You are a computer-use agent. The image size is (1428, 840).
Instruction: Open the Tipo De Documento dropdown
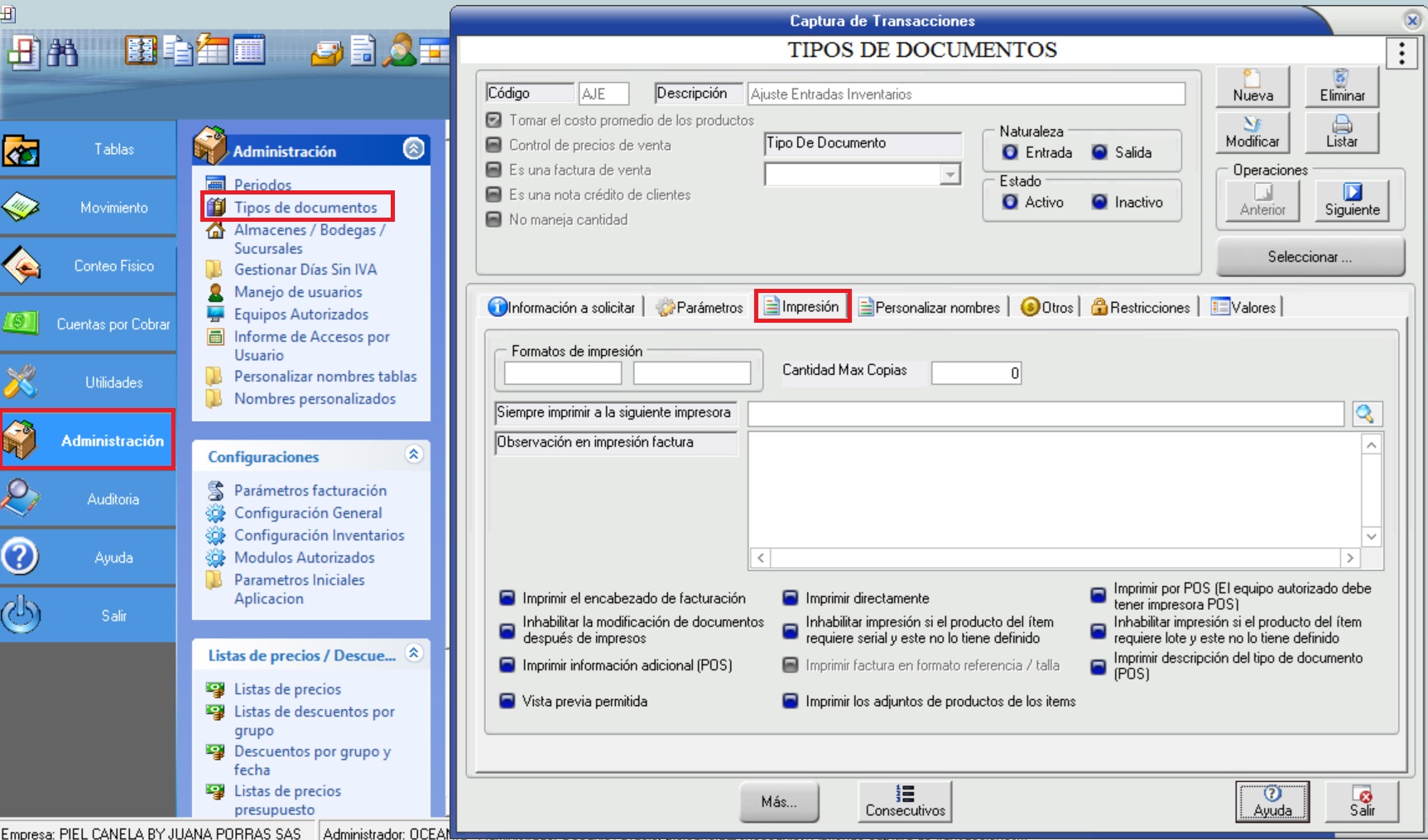(x=950, y=175)
